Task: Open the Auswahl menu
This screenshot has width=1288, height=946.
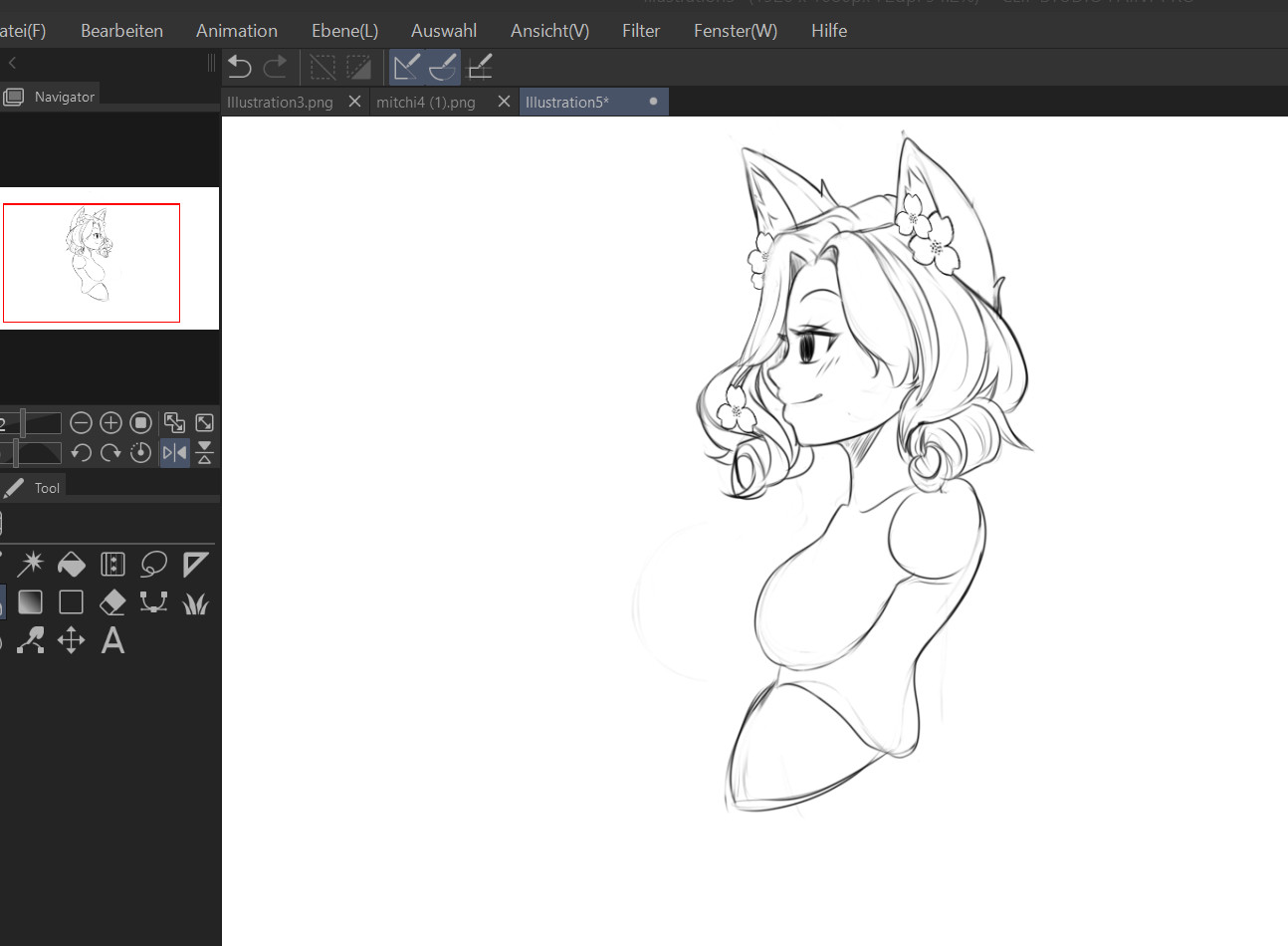Action: (444, 31)
